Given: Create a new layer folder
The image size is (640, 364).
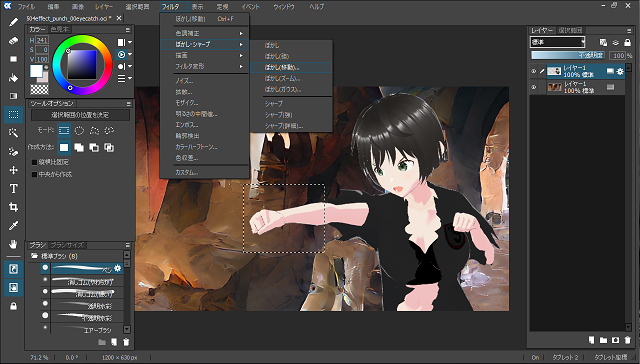Looking at the screenshot, I should (x=603, y=340).
